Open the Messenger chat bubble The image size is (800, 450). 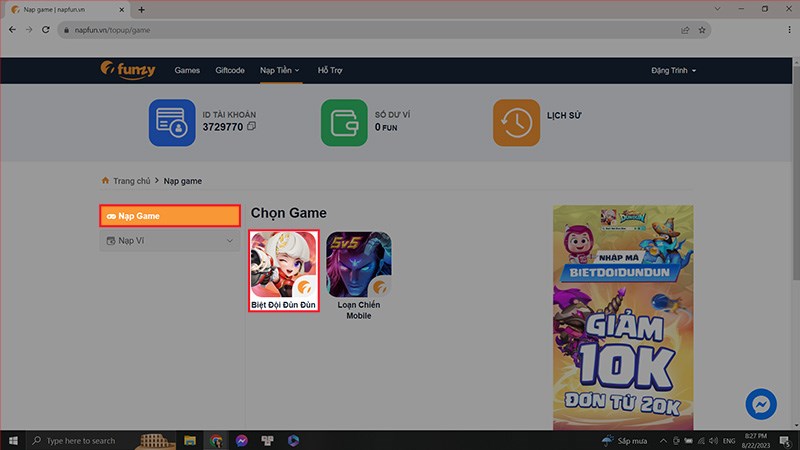coord(761,404)
